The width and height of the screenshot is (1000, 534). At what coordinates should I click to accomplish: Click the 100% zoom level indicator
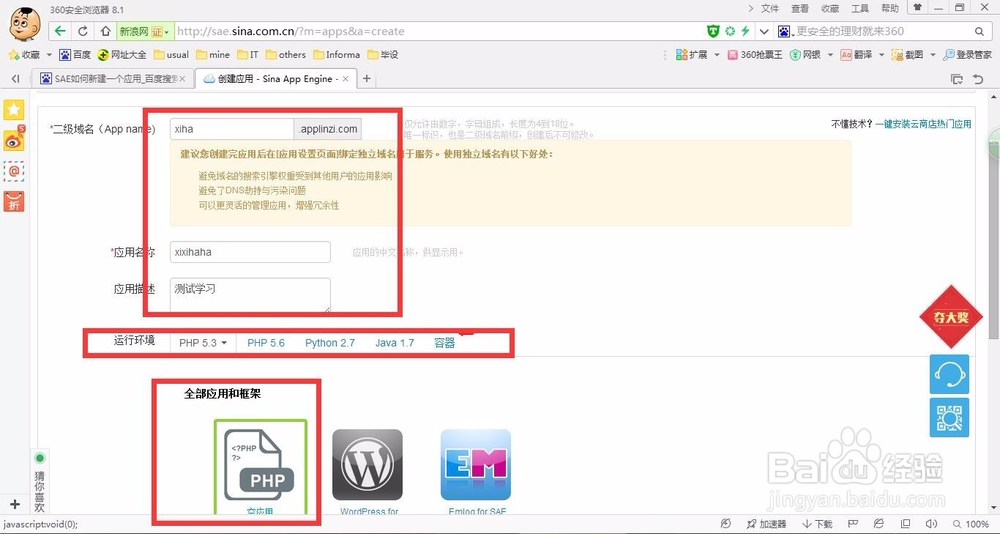pyautogui.click(x=972, y=524)
